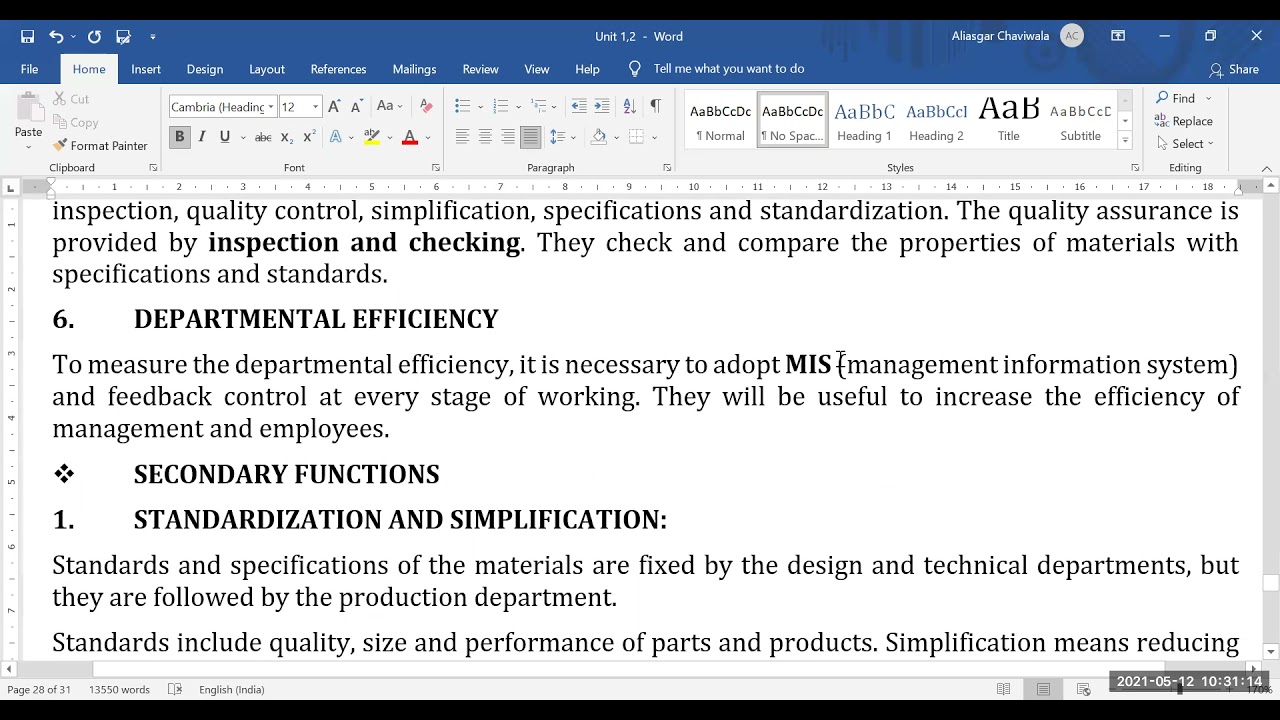Click the vertical scrollbar thumb

tap(1271, 583)
